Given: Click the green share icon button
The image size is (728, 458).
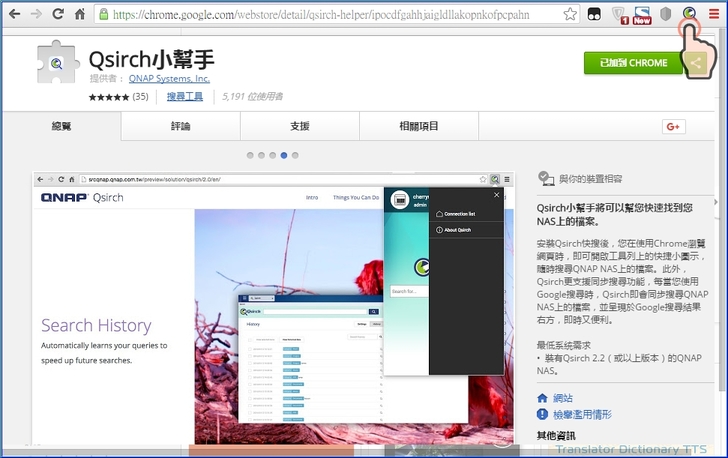Looking at the screenshot, I should (x=695, y=63).
